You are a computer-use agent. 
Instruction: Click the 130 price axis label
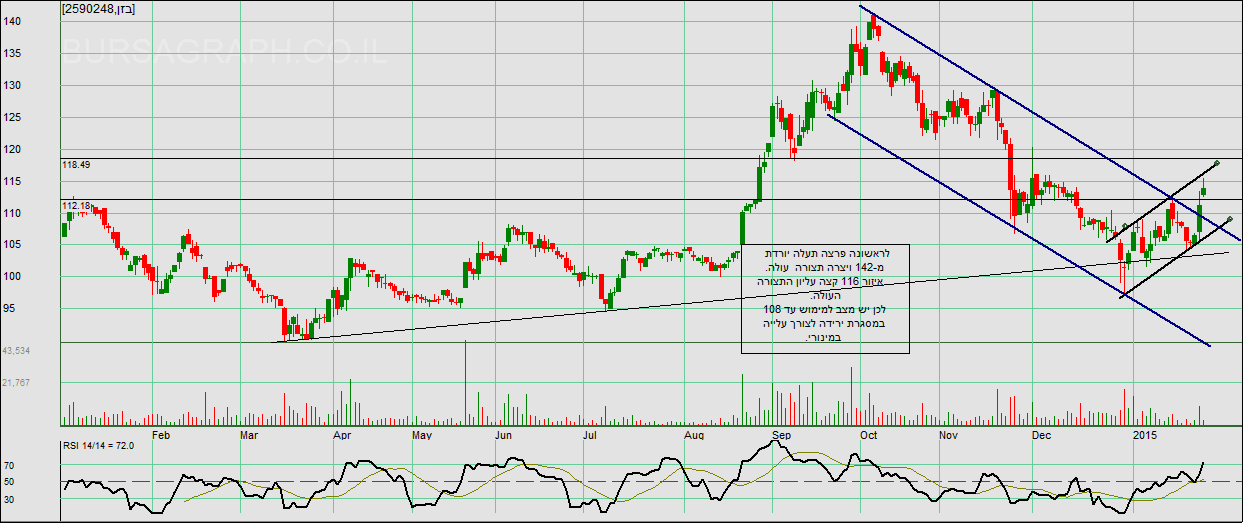point(13,85)
